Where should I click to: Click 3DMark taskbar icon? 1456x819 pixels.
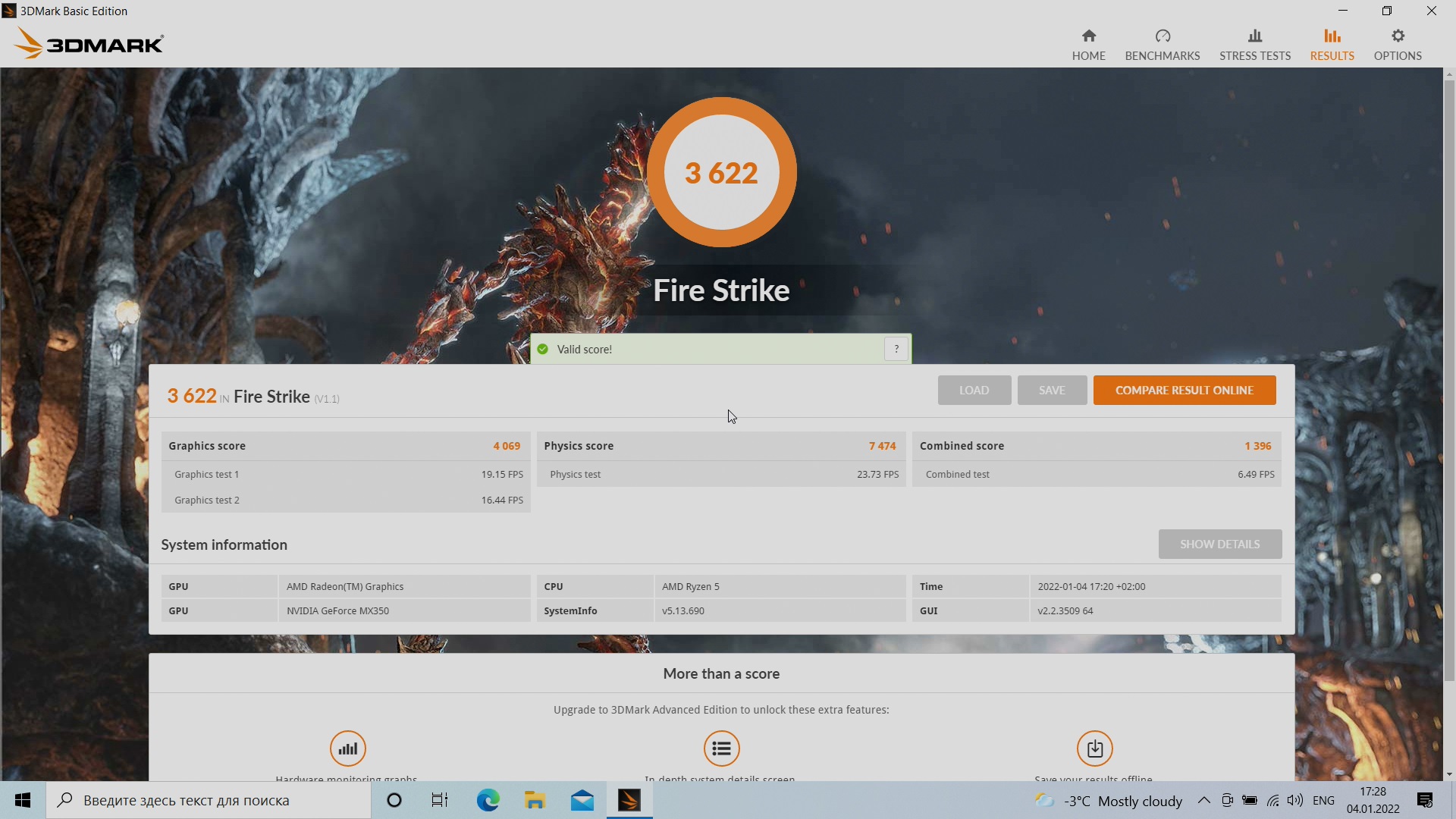point(629,800)
